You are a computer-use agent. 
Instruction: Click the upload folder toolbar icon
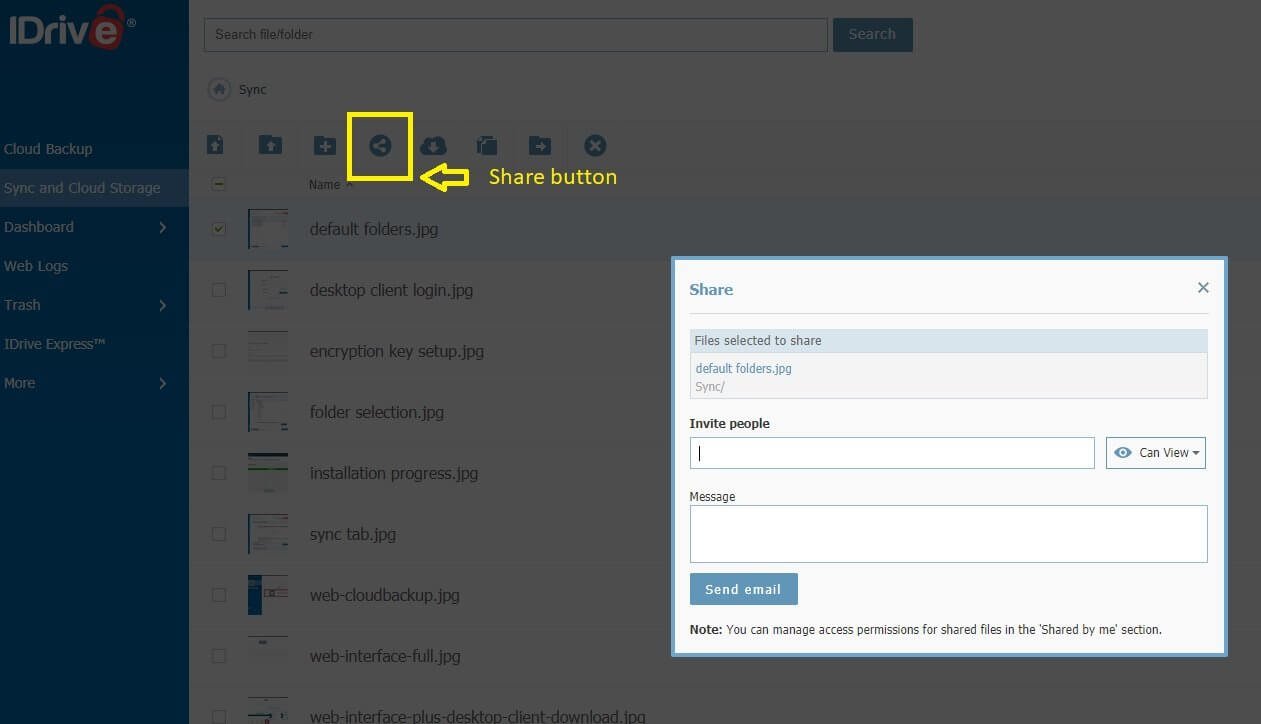270,145
